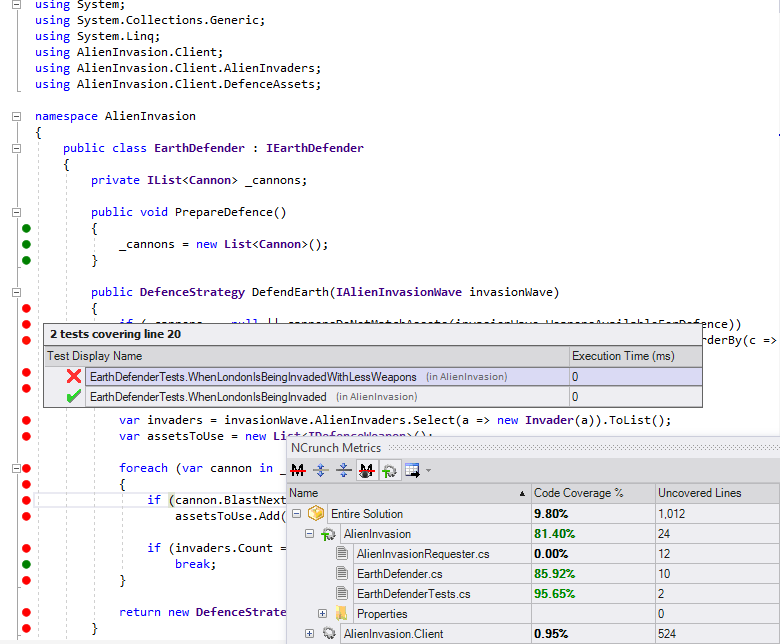This screenshot has height=644, width=780.
Task: Select EarthDefenderTests.cs in the metrics tree
Action: pos(413,594)
